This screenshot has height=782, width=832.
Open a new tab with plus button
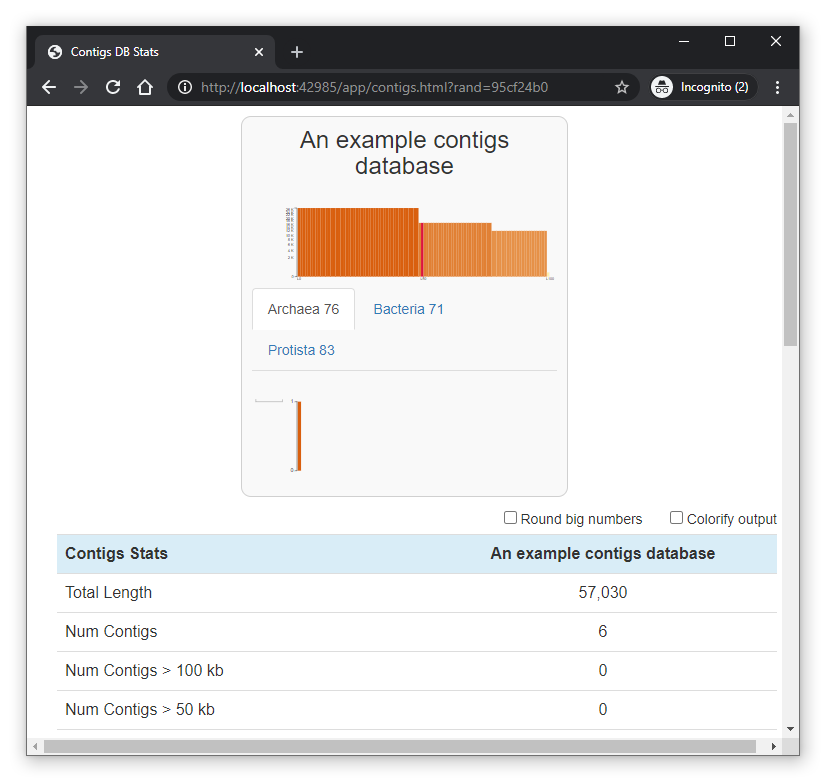coord(297,52)
